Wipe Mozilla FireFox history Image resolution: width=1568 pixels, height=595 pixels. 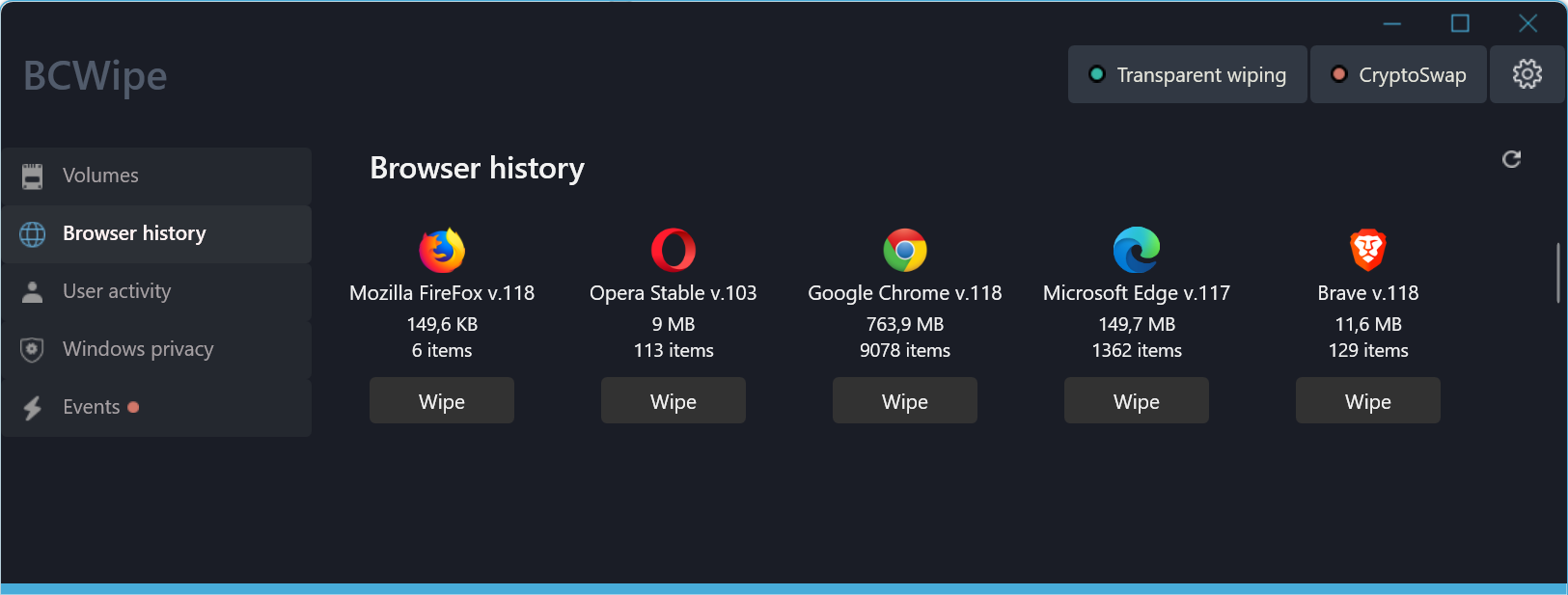(442, 400)
